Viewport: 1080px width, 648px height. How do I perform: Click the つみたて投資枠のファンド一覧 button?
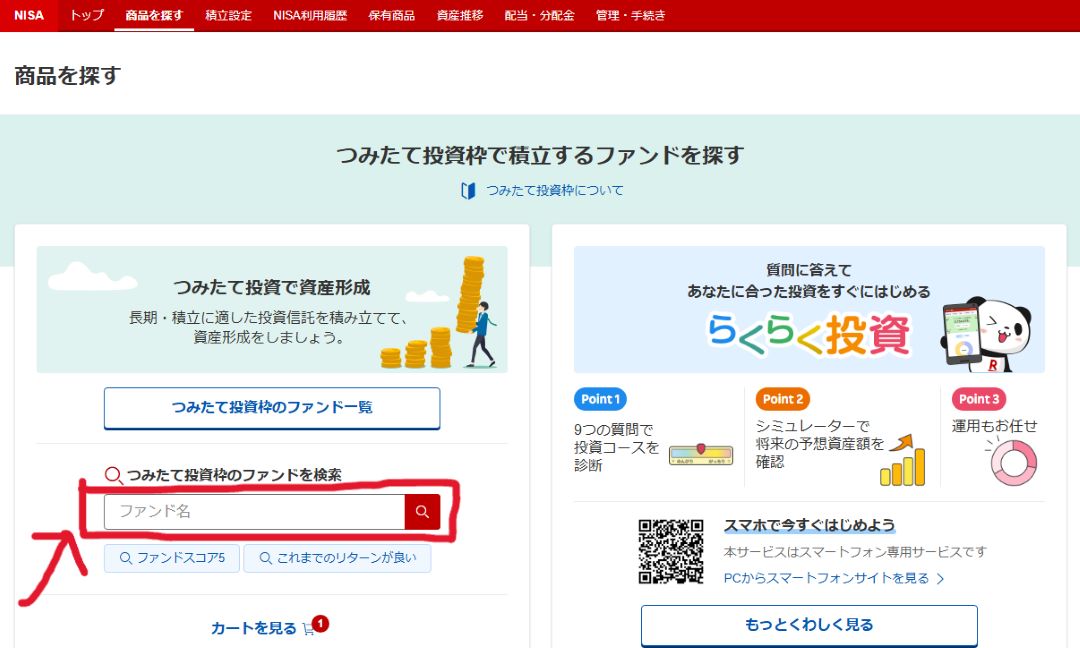pos(271,408)
